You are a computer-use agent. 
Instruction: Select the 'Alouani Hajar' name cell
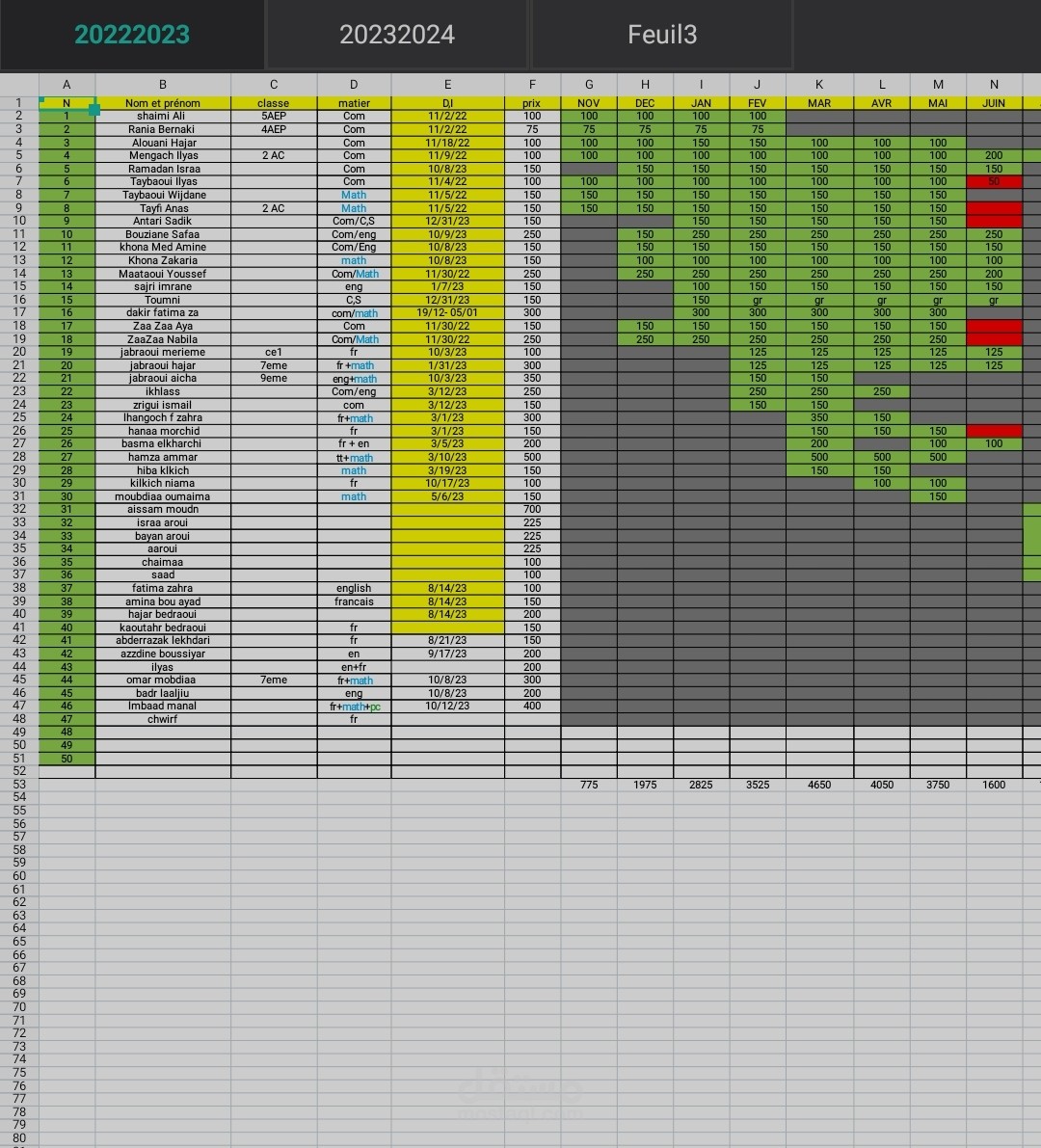tap(163, 142)
